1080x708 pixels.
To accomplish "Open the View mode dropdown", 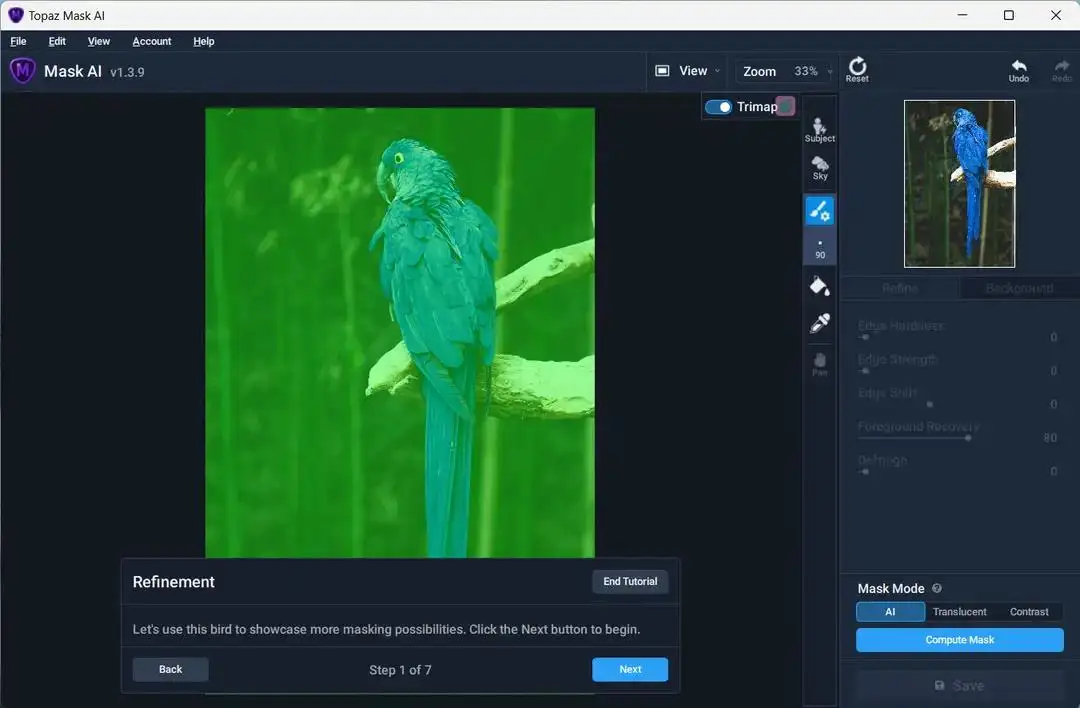I will click(x=688, y=71).
